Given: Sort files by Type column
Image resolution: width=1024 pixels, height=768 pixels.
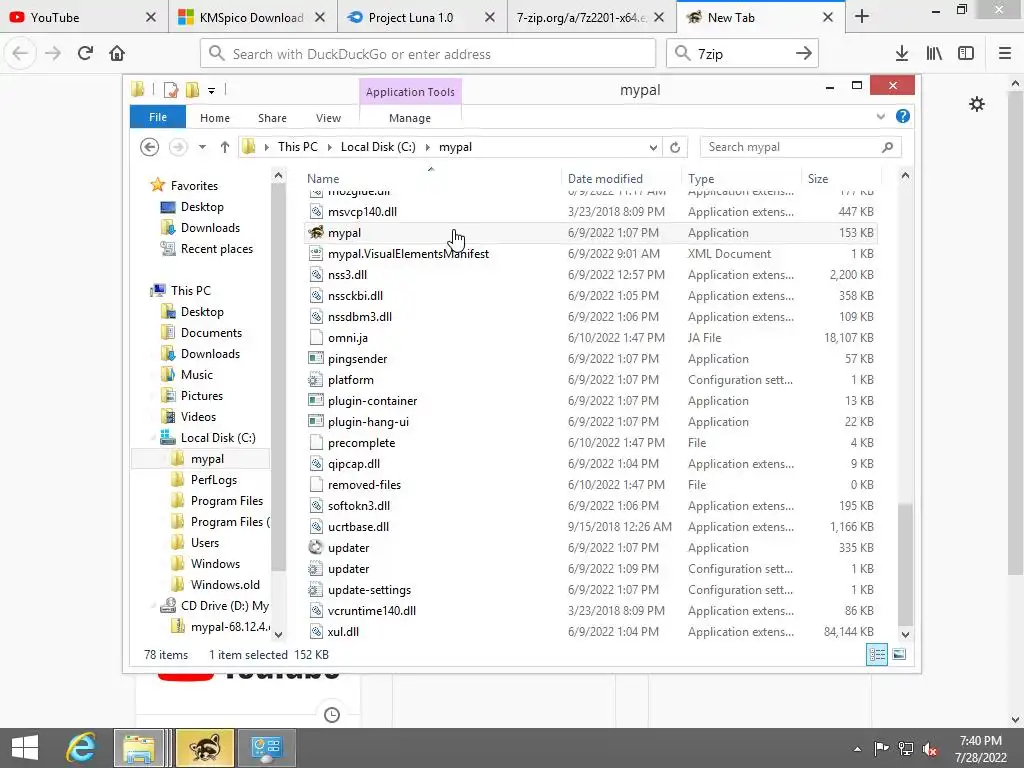Looking at the screenshot, I should pyautogui.click(x=741, y=178).
